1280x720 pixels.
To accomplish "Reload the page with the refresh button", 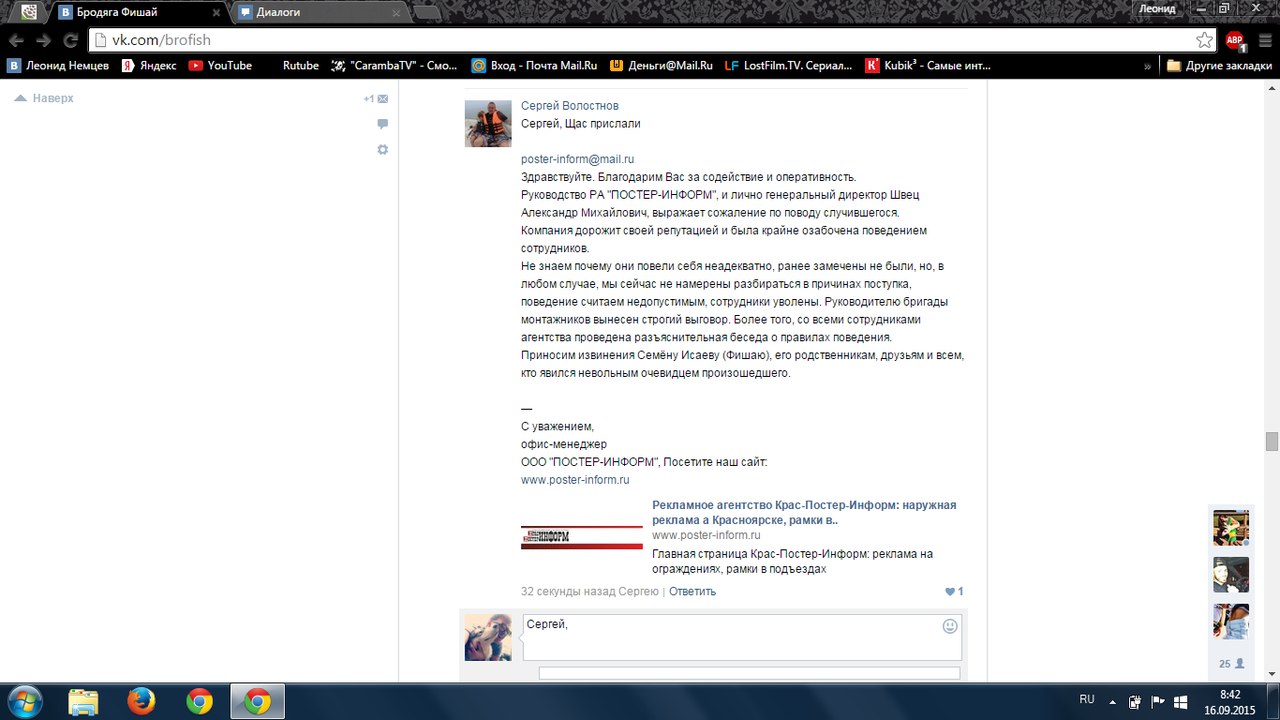I will 70,41.
